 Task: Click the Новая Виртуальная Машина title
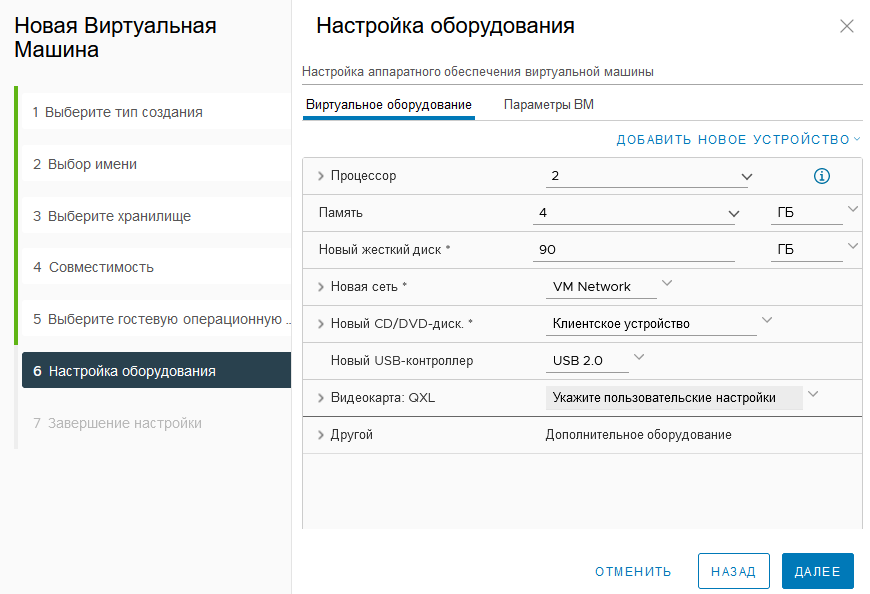pos(115,38)
